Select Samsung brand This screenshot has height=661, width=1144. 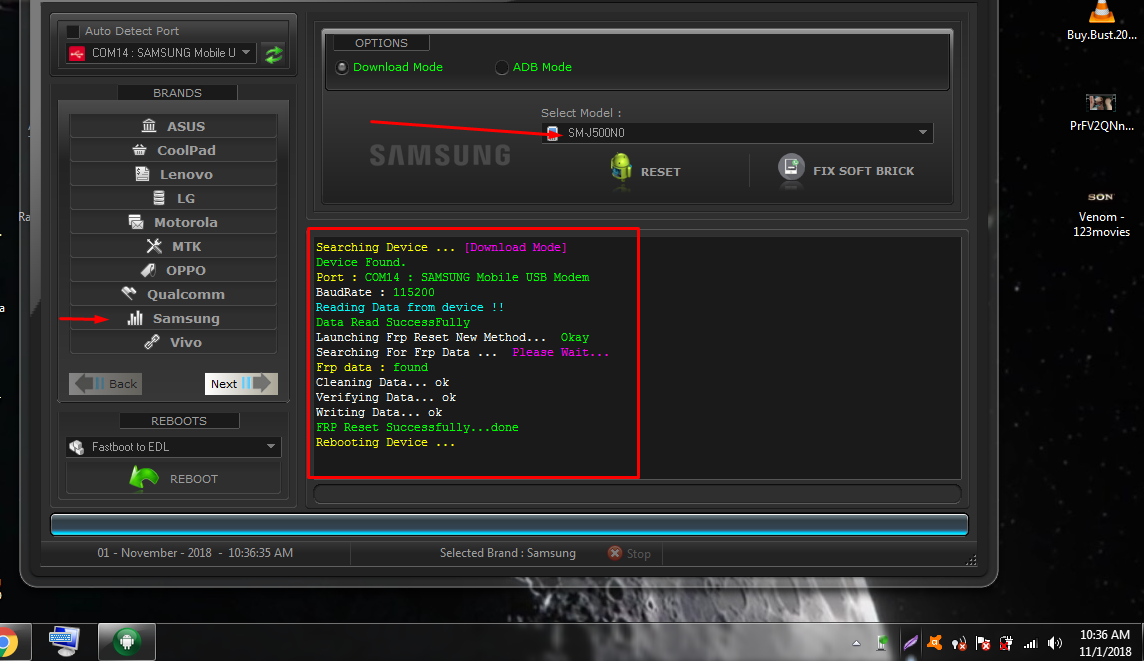[173, 319]
